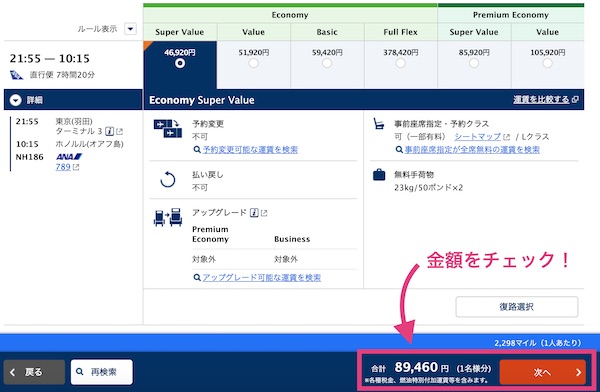Click the 事前座席指定 seat icon

click(x=379, y=124)
